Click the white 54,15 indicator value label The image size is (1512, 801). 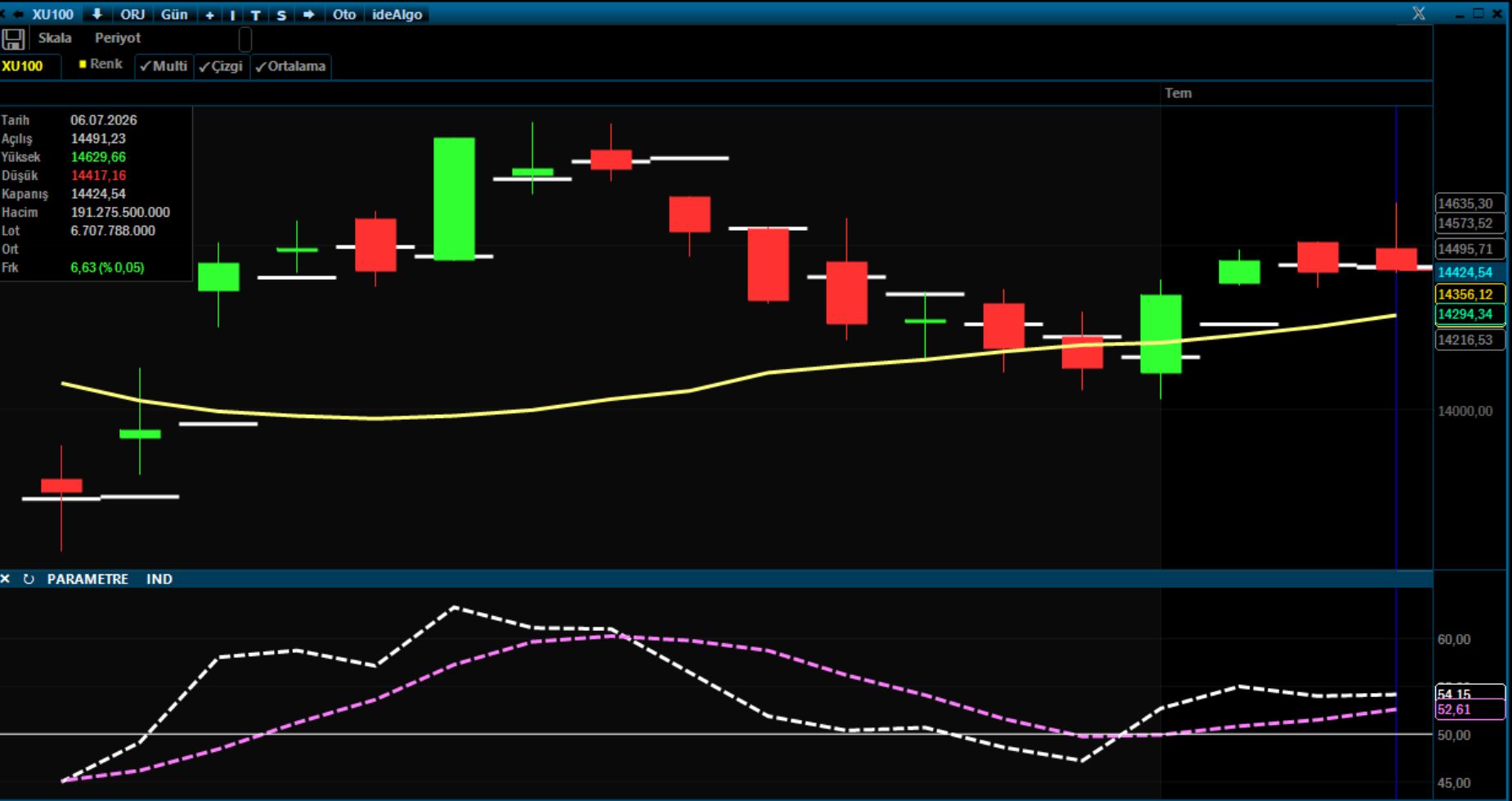click(1469, 693)
